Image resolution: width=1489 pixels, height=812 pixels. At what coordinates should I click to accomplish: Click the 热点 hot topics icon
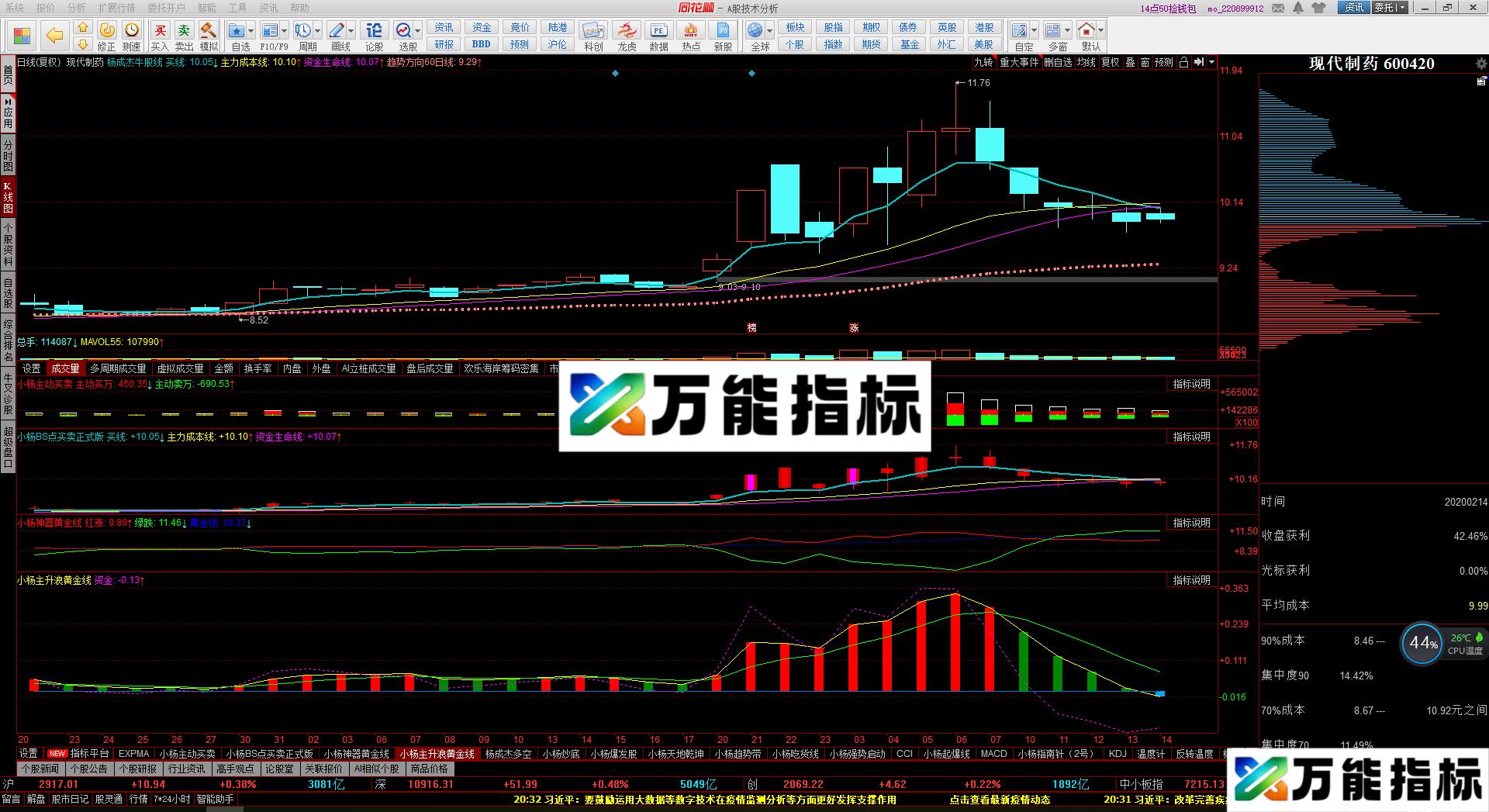(x=691, y=36)
